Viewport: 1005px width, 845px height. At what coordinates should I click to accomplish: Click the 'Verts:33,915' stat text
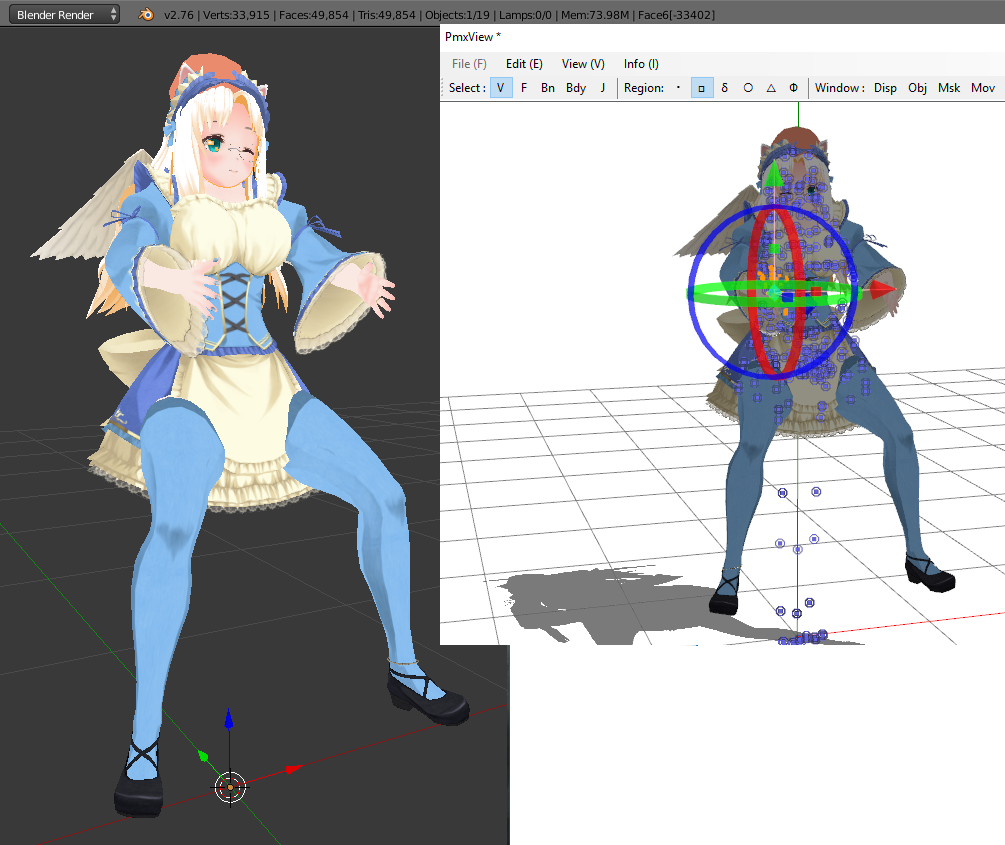[237, 15]
